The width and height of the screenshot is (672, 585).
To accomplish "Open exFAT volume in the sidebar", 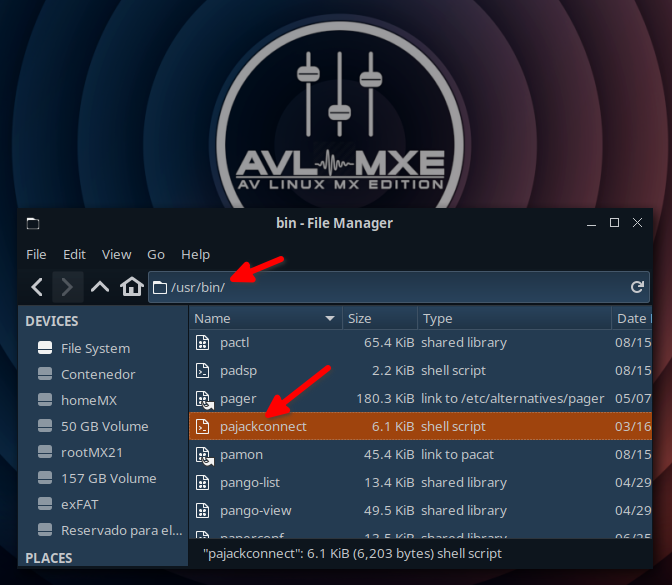I will click(79, 504).
